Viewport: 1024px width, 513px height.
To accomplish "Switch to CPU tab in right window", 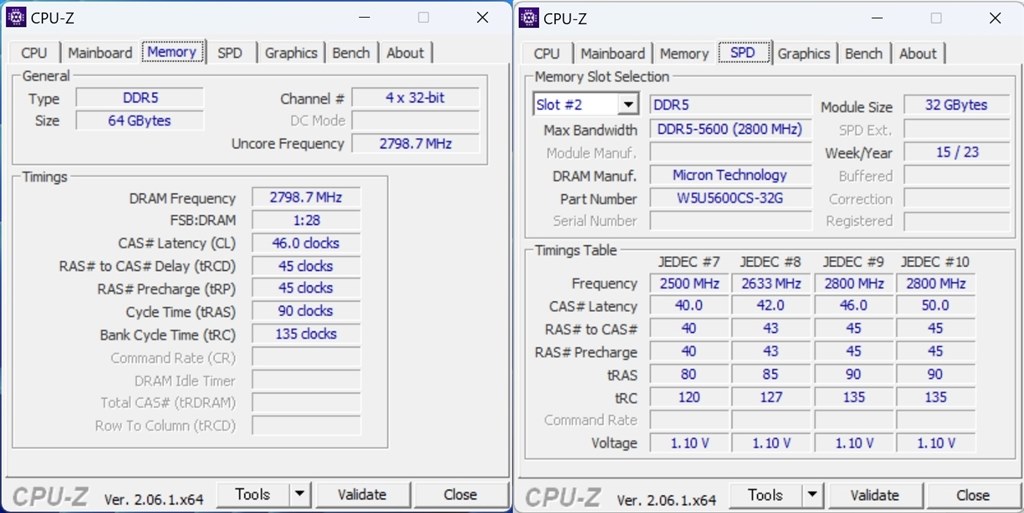I will (x=547, y=54).
